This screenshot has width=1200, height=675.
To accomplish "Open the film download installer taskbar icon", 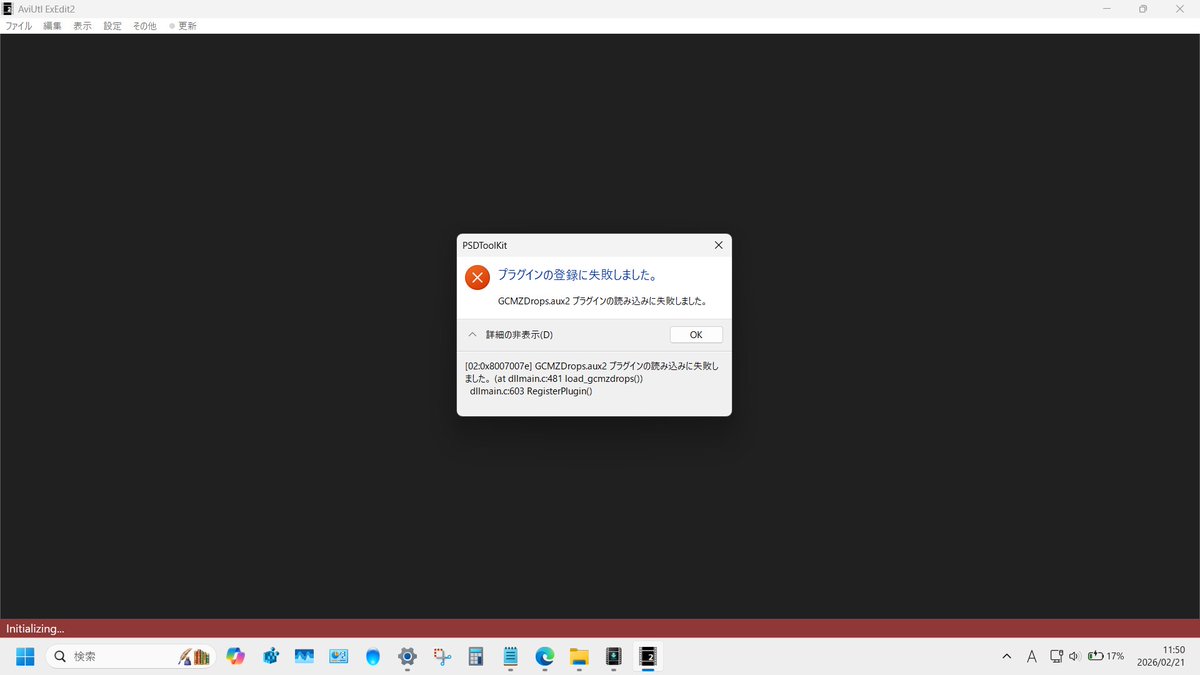I will pos(614,656).
